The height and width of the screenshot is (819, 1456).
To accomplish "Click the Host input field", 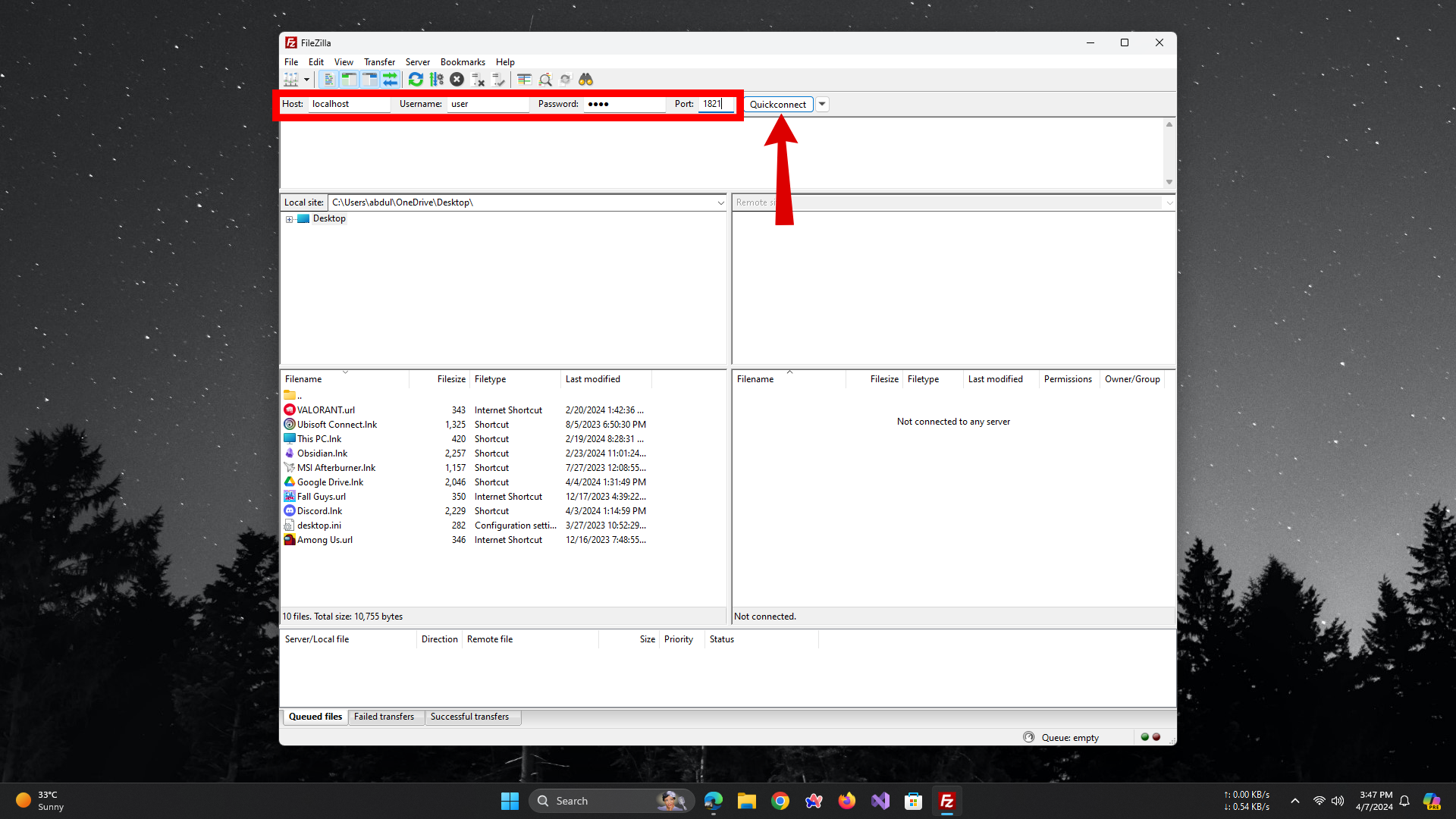I will [348, 104].
